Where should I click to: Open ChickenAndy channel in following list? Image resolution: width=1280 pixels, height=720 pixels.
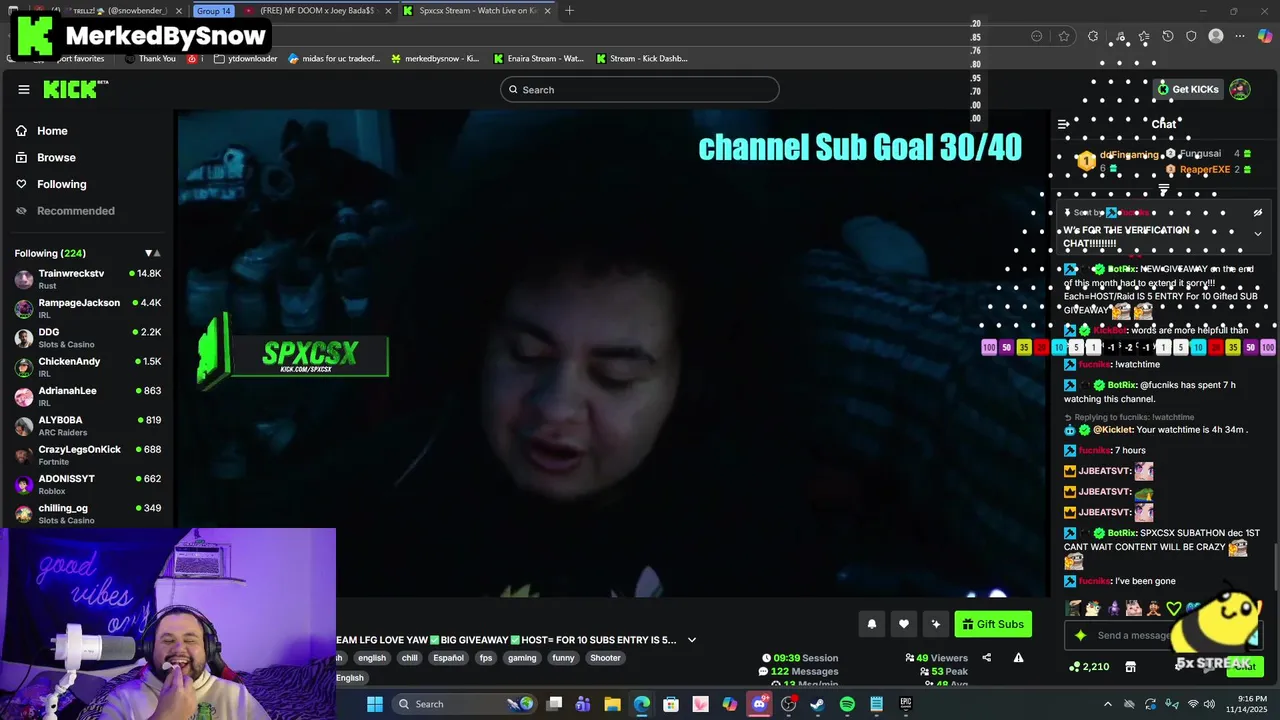[87, 367]
